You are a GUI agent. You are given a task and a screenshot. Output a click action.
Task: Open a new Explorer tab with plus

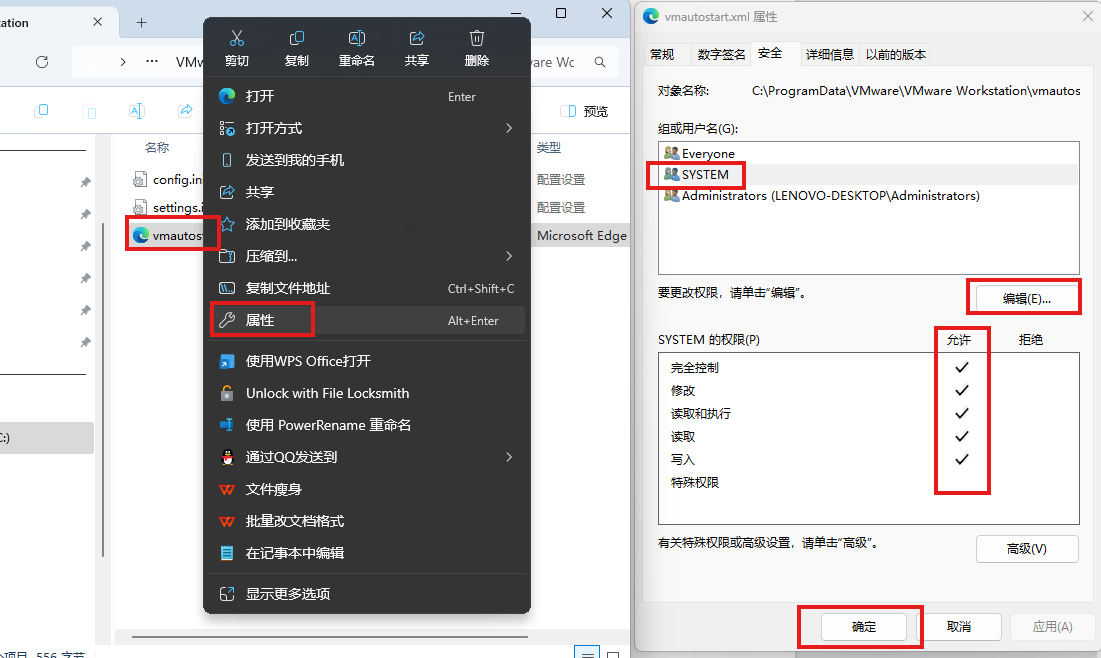pos(141,22)
